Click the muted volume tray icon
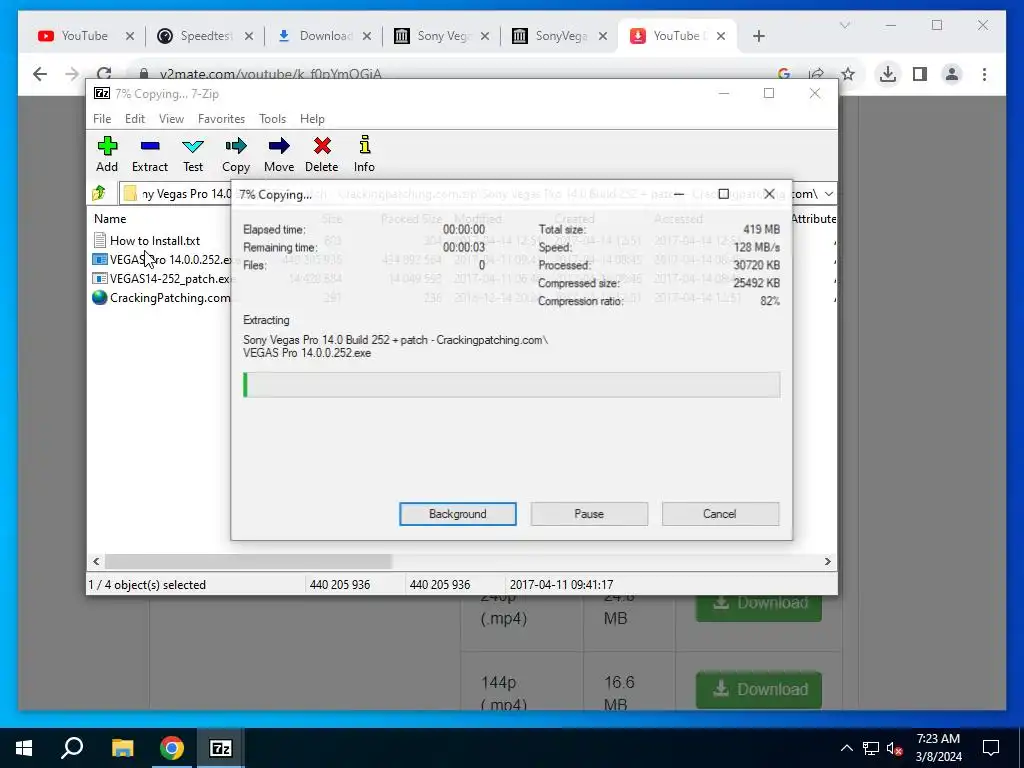This screenshot has width=1024, height=768. [x=895, y=748]
